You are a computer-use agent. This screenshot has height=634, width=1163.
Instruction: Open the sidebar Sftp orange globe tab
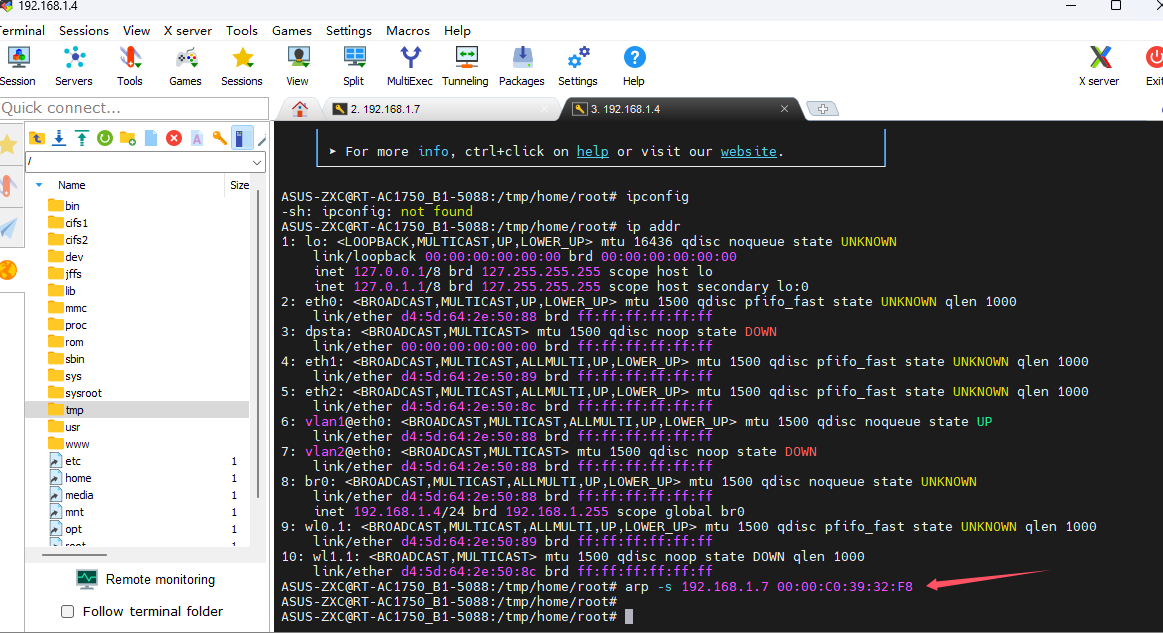tap(9, 270)
